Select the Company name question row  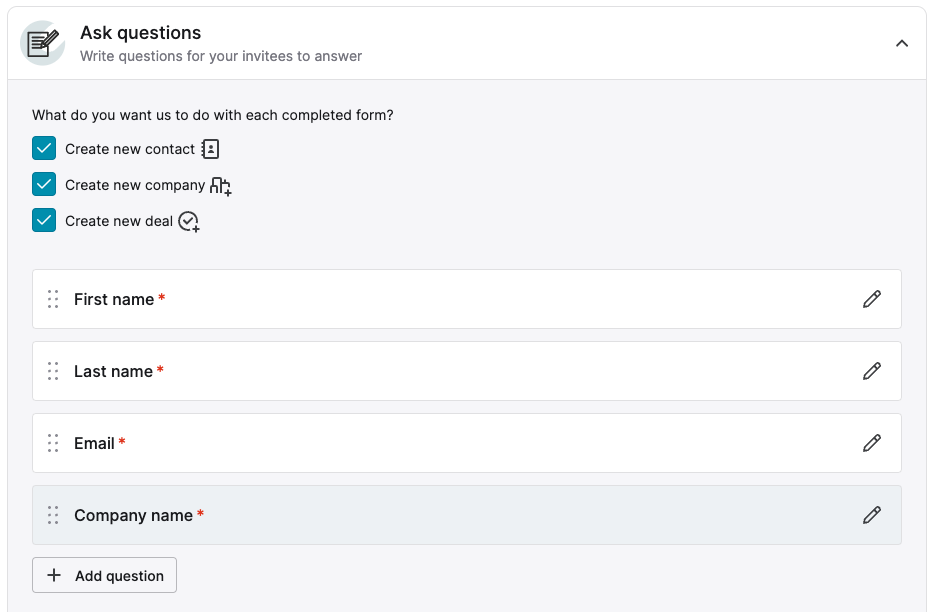point(500,515)
